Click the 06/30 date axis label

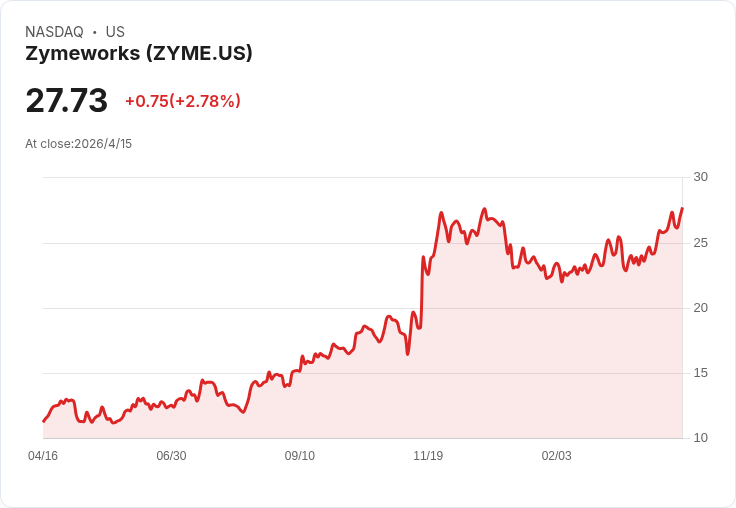(x=171, y=456)
